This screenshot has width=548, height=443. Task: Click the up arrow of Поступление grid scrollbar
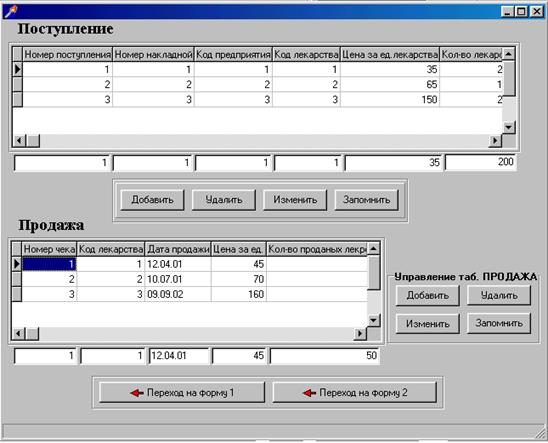[x=509, y=54]
